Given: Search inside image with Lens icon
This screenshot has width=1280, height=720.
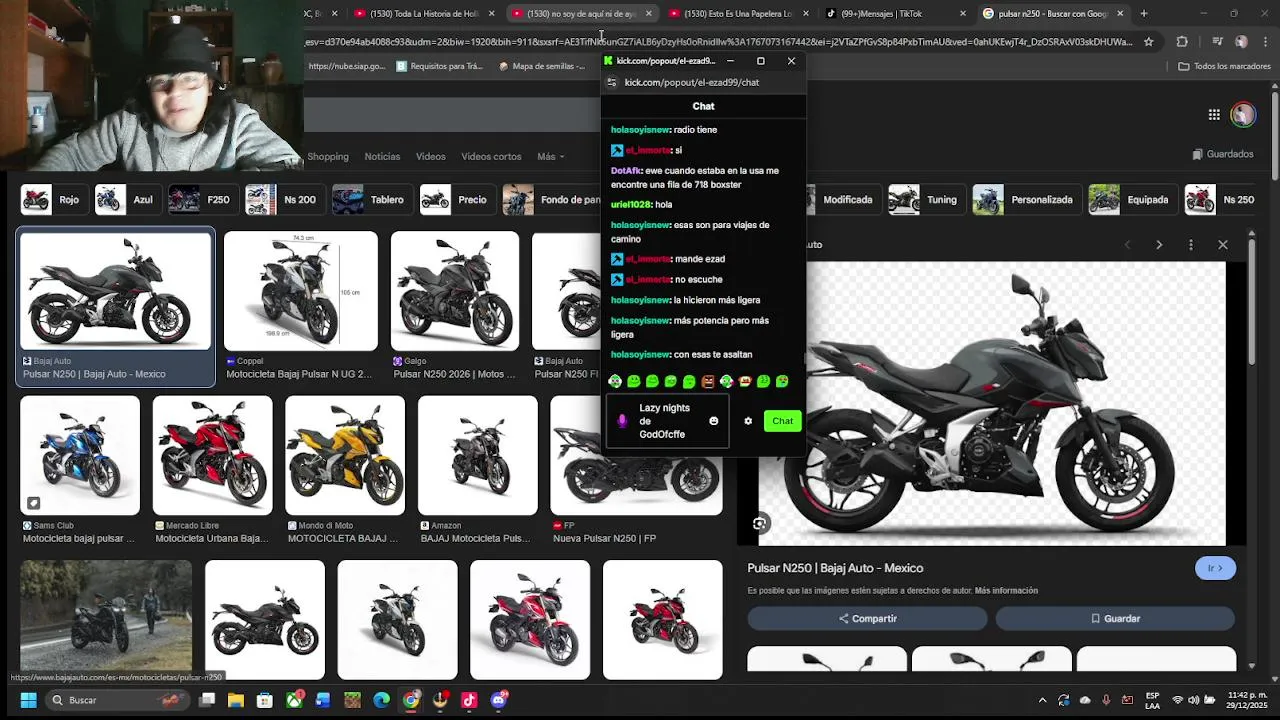Looking at the screenshot, I should pos(760,524).
